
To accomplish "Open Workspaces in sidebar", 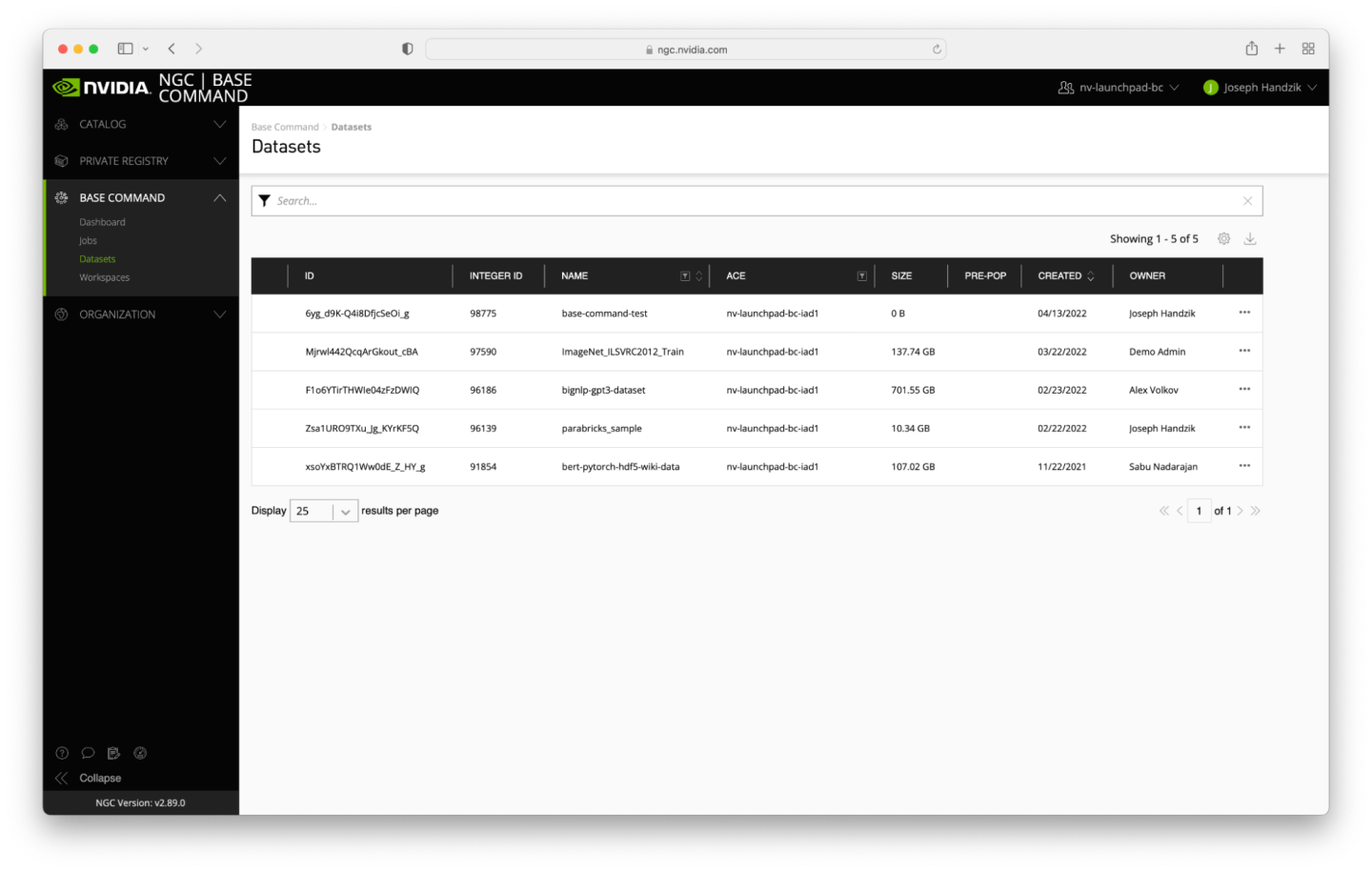I will tap(104, 277).
